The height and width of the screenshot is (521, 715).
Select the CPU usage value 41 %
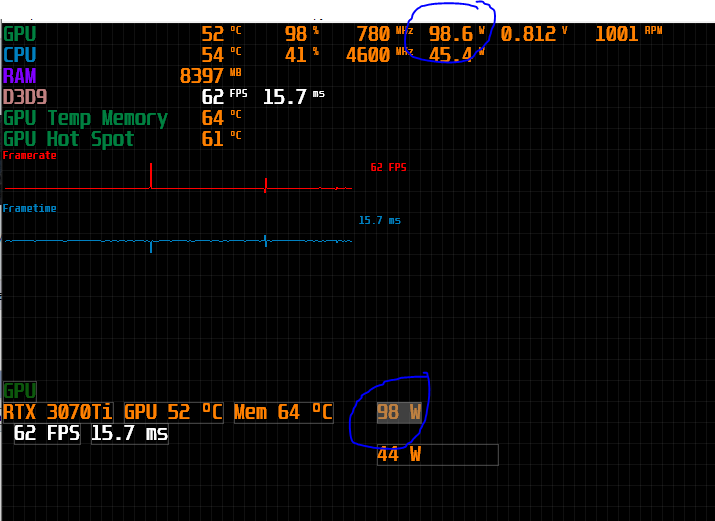301,55
